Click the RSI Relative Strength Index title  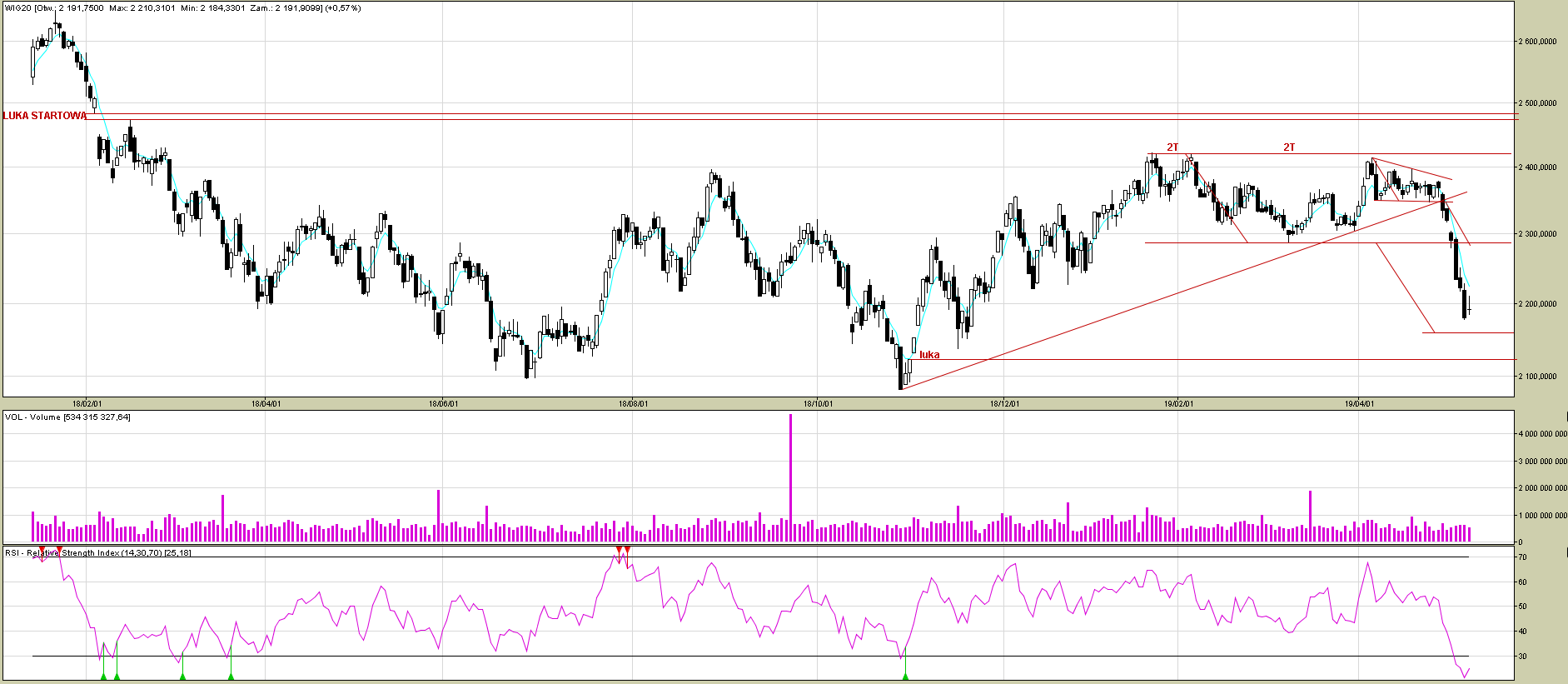(x=98, y=553)
